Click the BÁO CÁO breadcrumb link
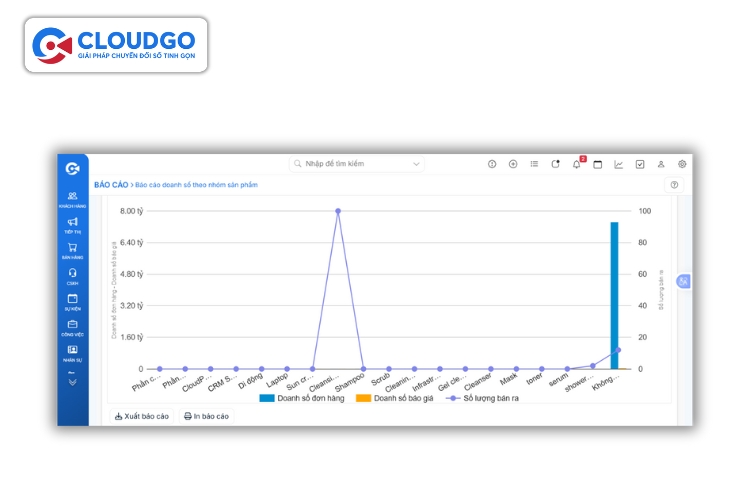Viewport: 750px width, 500px height. [x=111, y=185]
